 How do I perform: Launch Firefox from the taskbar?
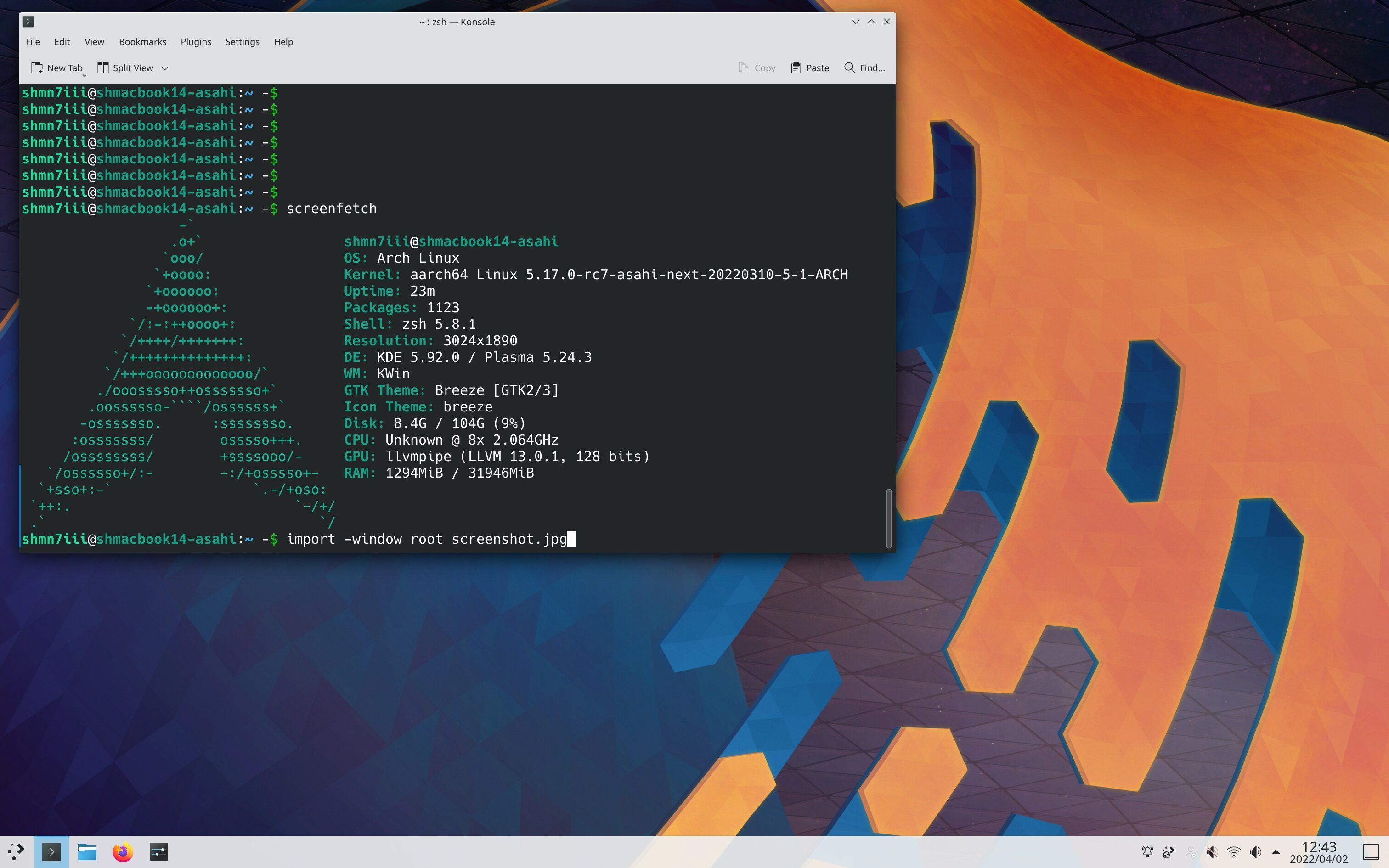coord(123,851)
